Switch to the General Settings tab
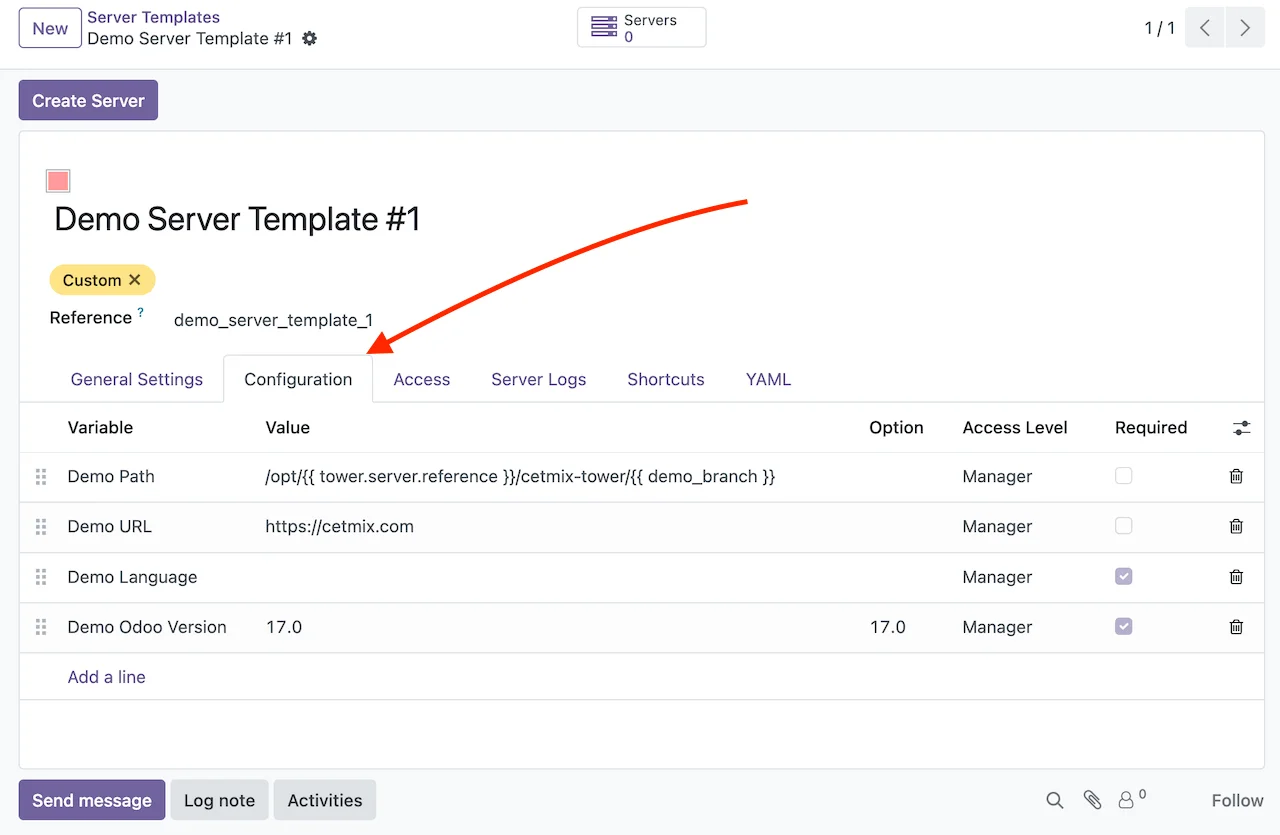 click(x=137, y=380)
